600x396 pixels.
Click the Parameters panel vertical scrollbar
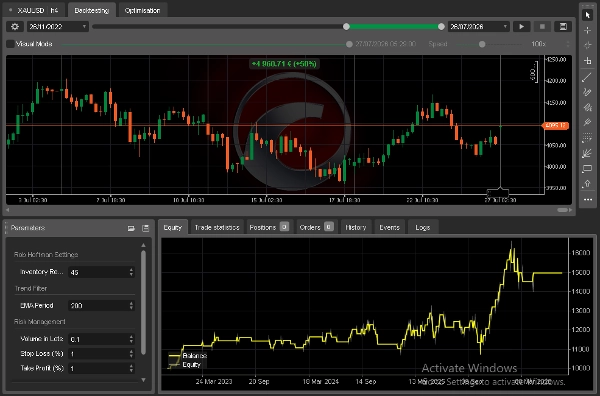[143, 302]
